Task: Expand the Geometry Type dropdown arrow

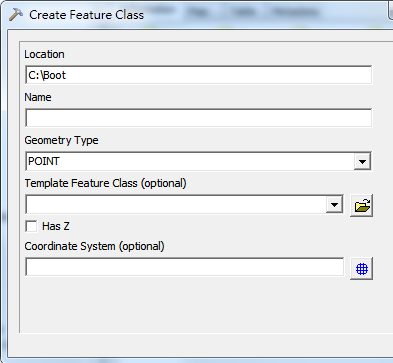Action: pyautogui.click(x=362, y=162)
